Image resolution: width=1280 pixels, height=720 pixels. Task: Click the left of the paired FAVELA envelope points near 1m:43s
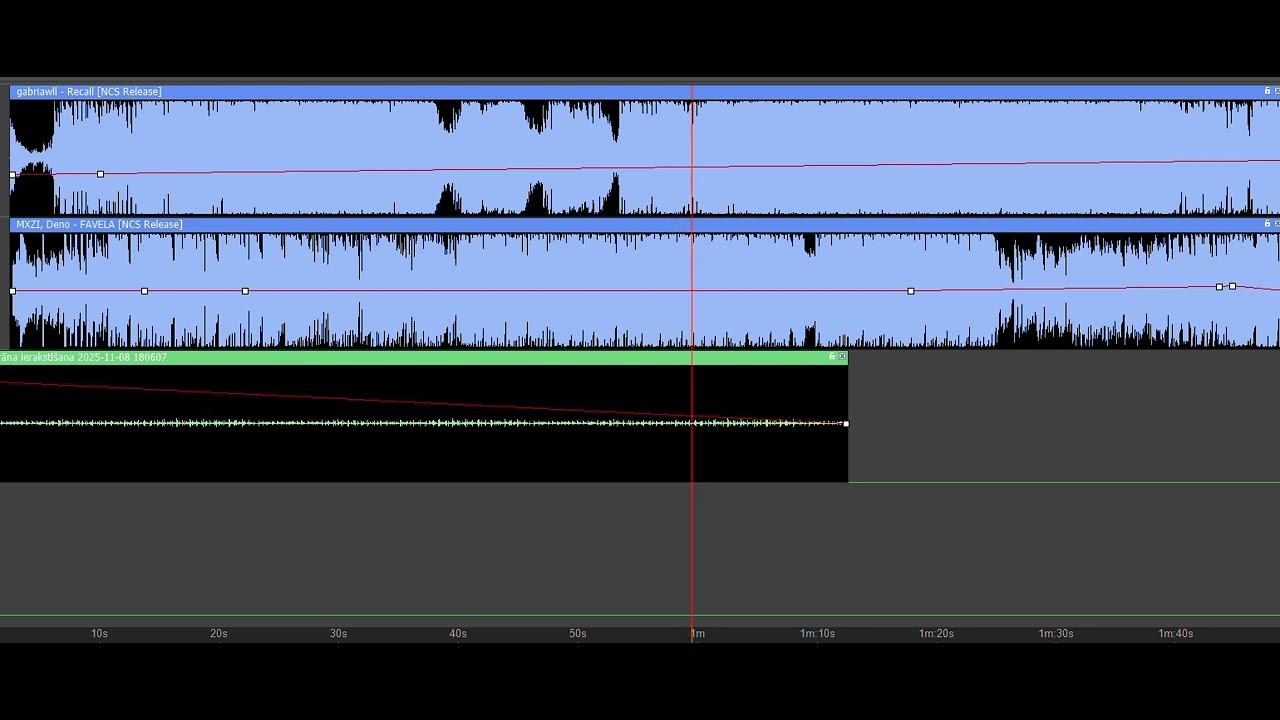click(x=1219, y=287)
